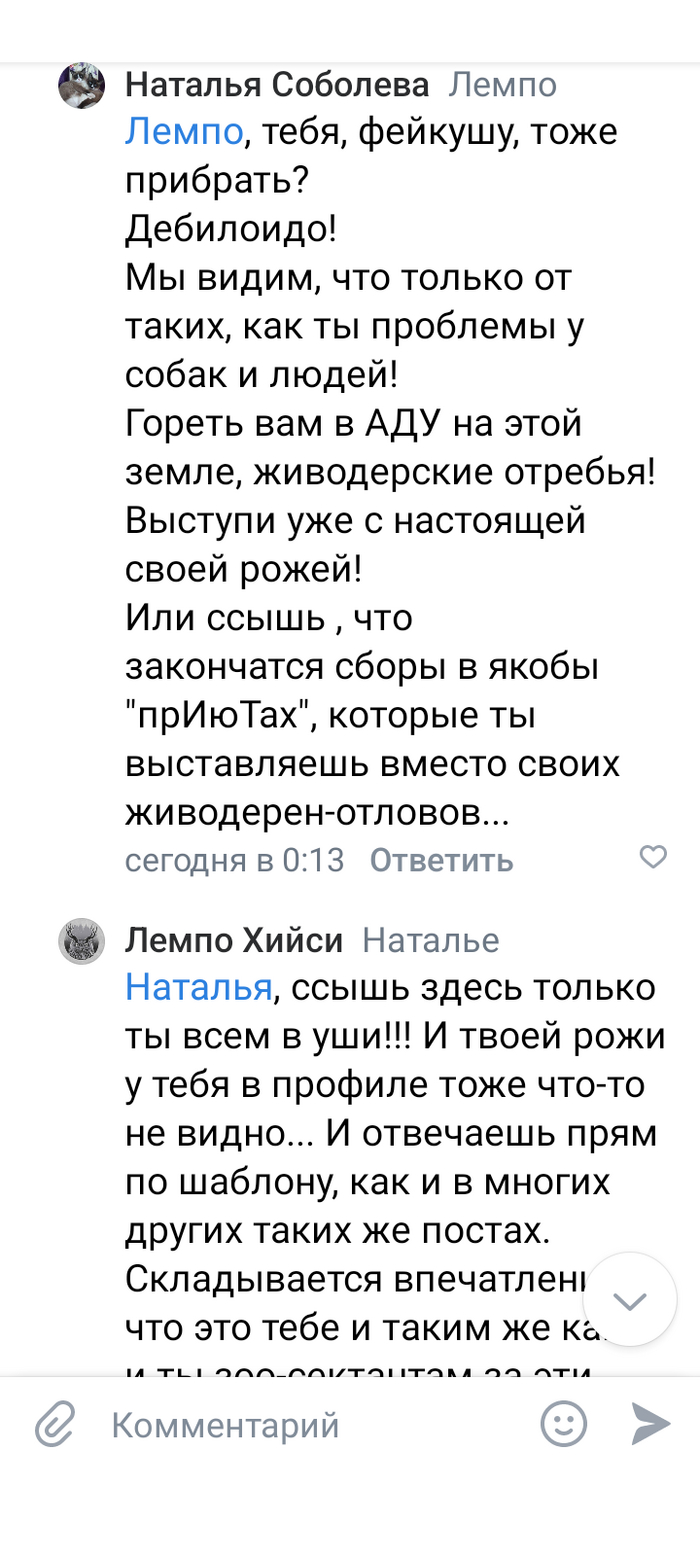Click the blue "Лемпо" mention in the comment
This screenshot has height=1556, width=700.
click(184, 132)
